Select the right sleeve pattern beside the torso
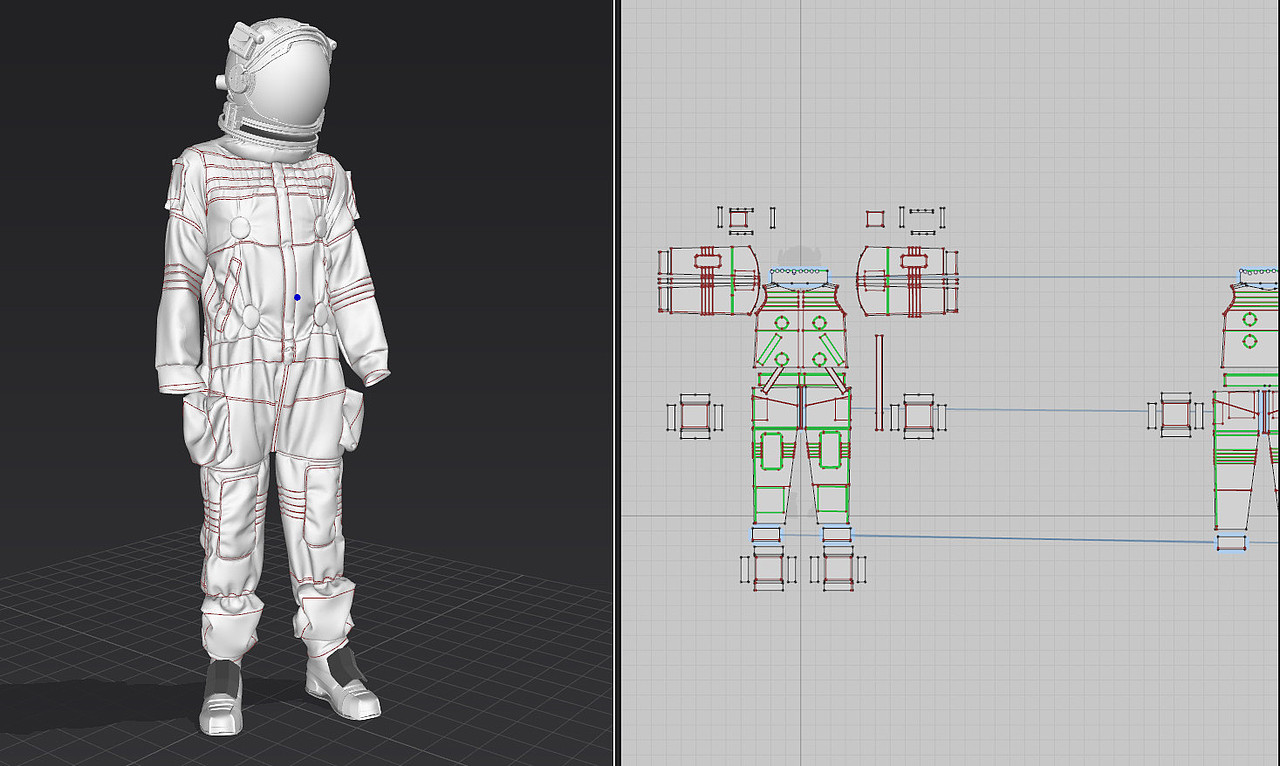1280x766 pixels. 907,280
